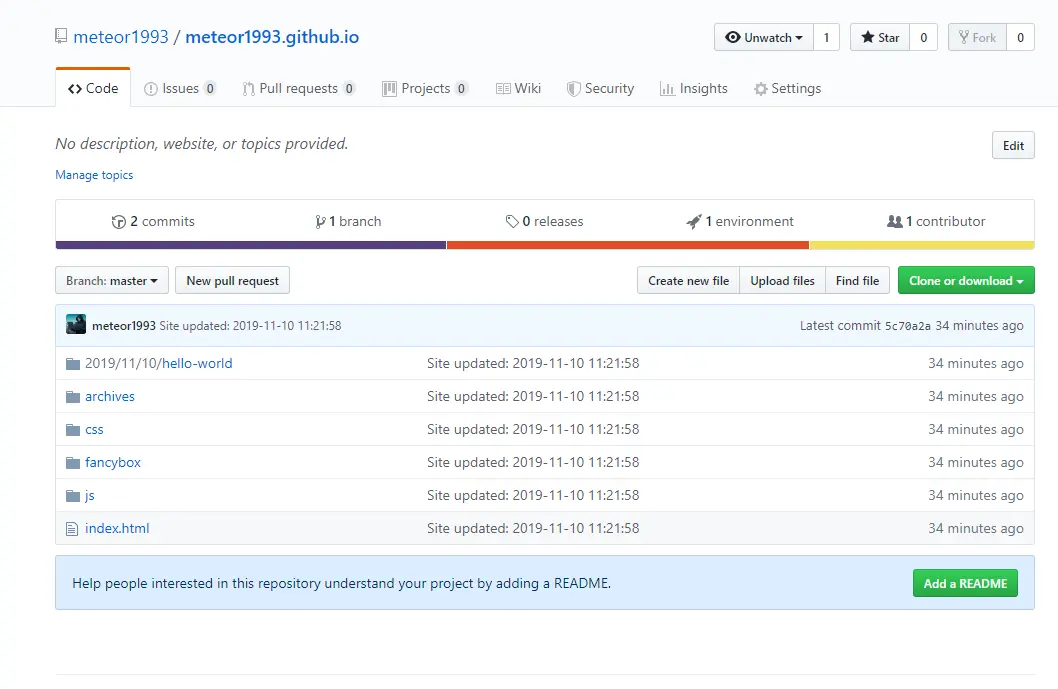Open the archives folder
Image resolution: width=1058 pixels, height=689 pixels.
[110, 396]
